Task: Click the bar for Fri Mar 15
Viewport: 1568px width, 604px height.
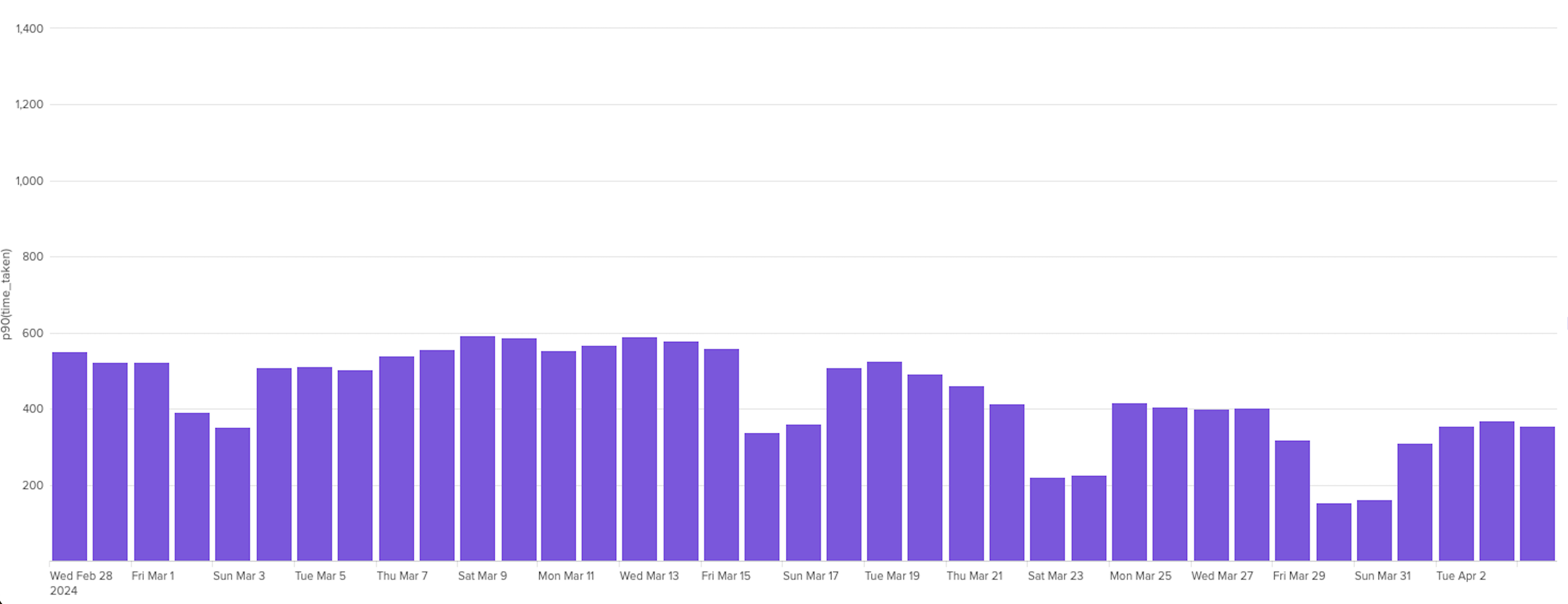Action: [721, 455]
